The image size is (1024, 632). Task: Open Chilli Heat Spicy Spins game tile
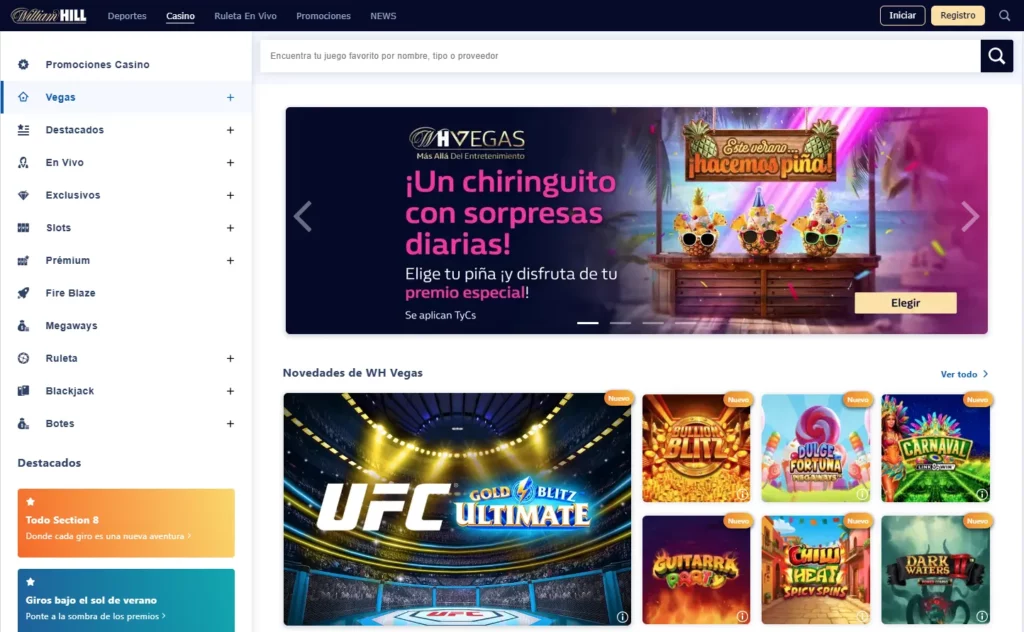(x=816, y=570)
